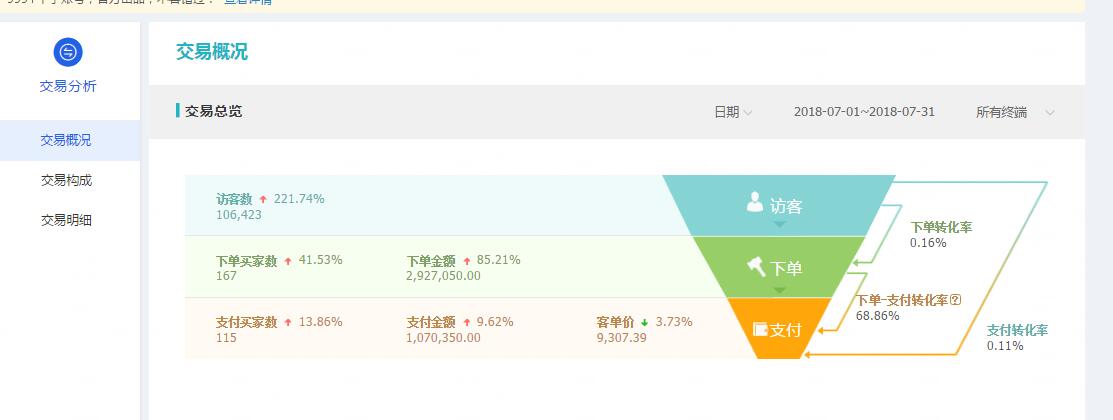1113x420 pixels.
Task: Click the 交易分析 sidebar heading text
Action: tap(68, 87)
